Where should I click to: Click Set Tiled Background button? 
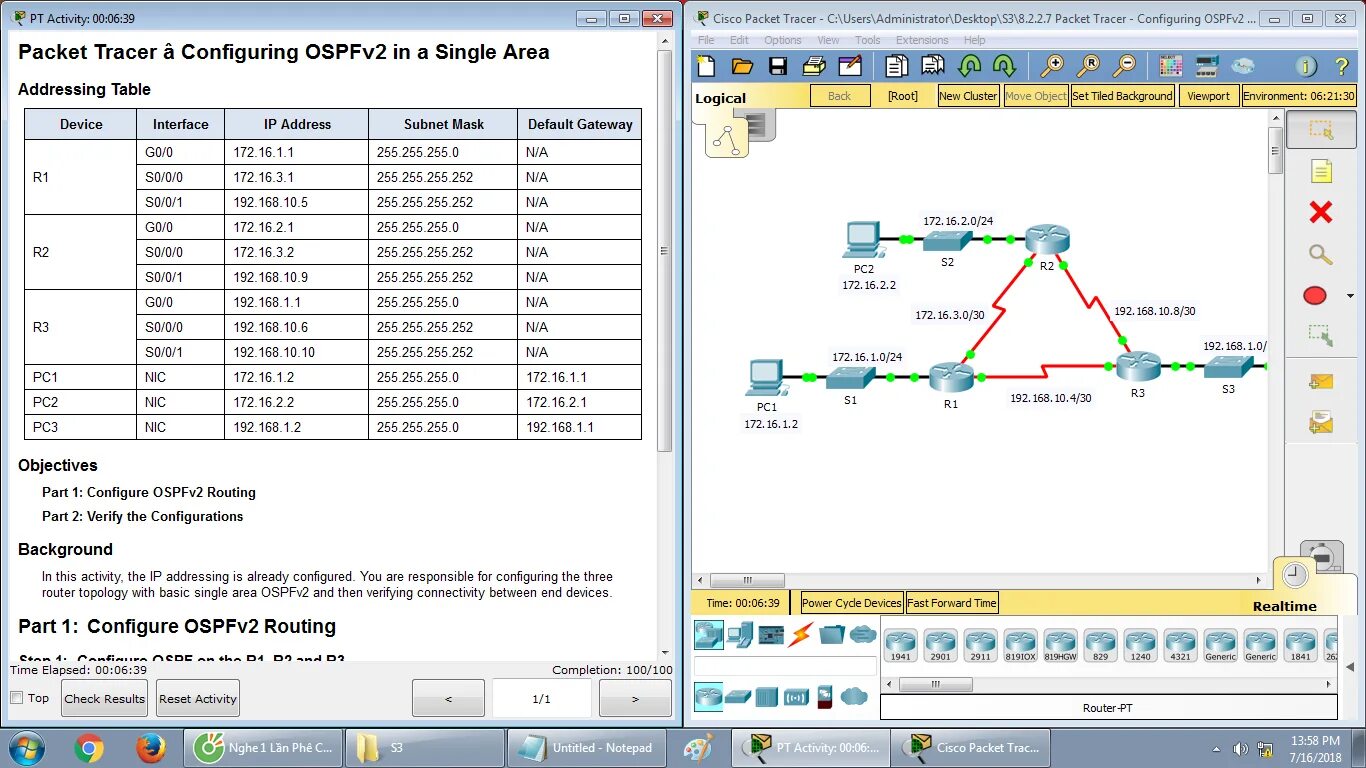click(1122, 96)
